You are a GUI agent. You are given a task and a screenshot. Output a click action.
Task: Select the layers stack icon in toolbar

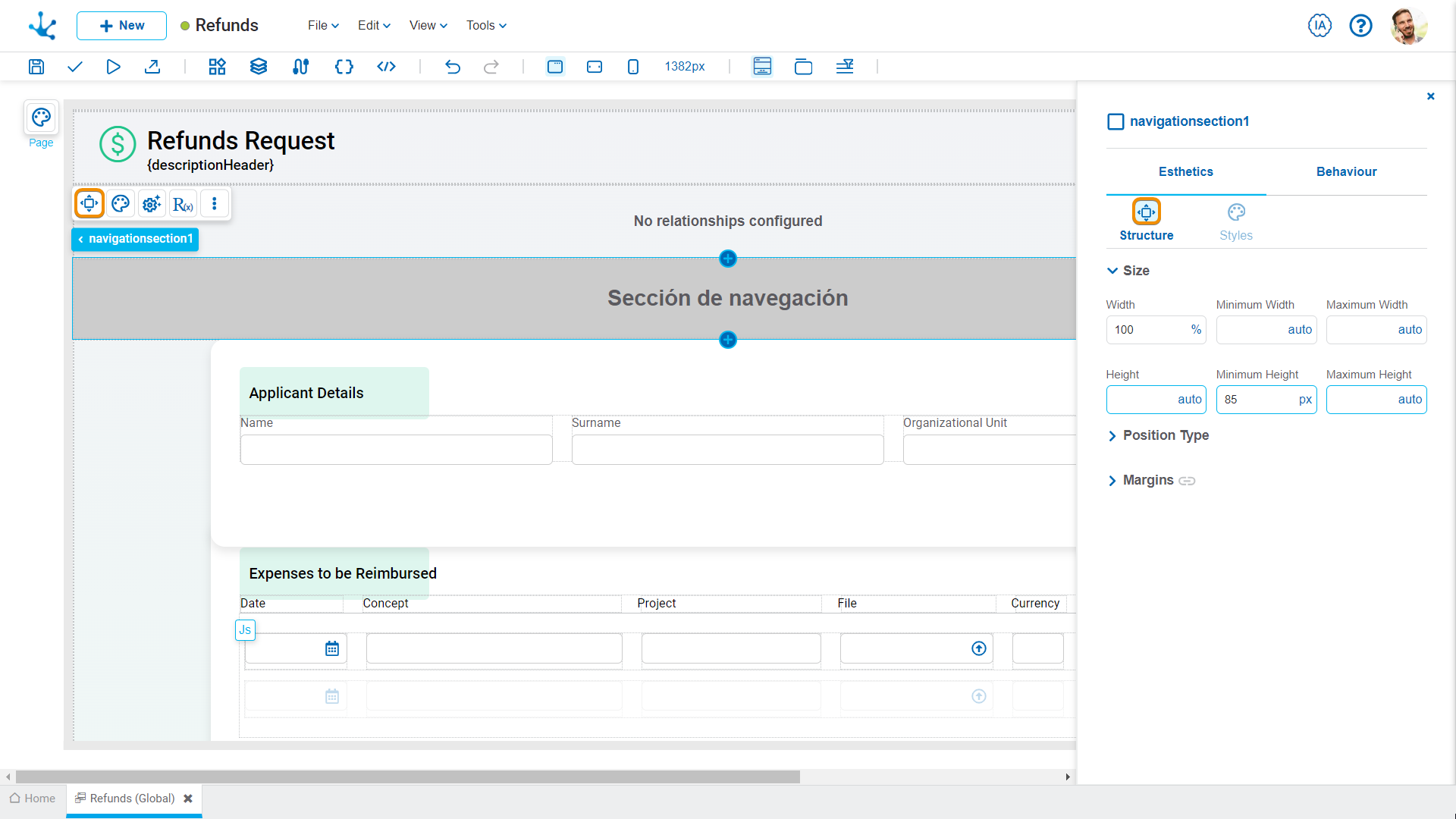tap(258, 67)
